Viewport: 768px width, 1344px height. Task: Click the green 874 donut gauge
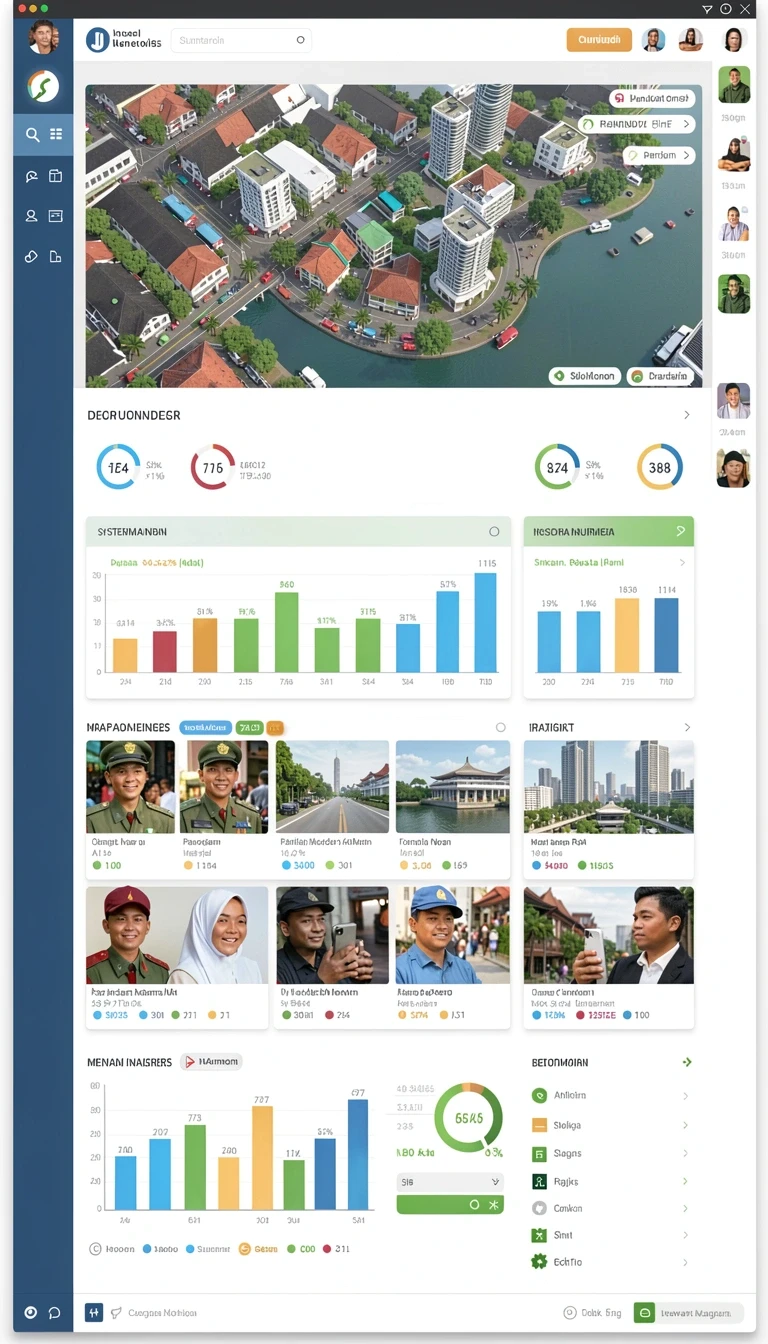pos(557,467)
